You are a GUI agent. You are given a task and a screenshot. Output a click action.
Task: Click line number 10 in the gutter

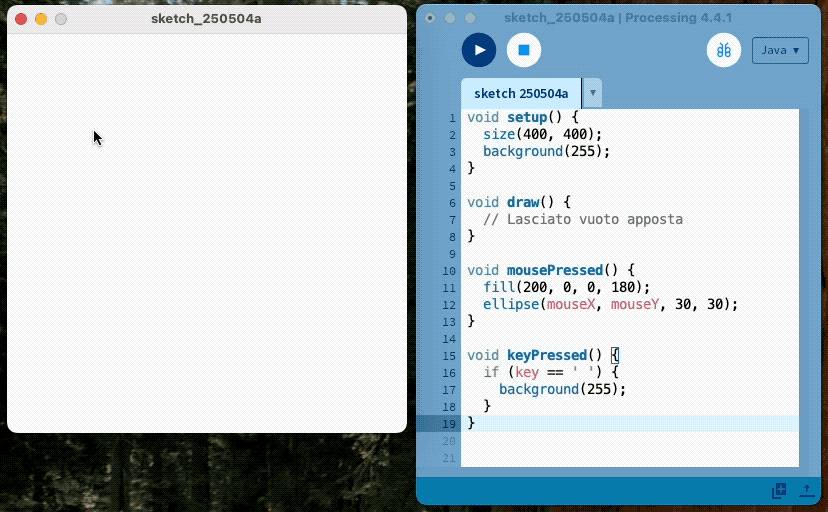click(448, 270)
